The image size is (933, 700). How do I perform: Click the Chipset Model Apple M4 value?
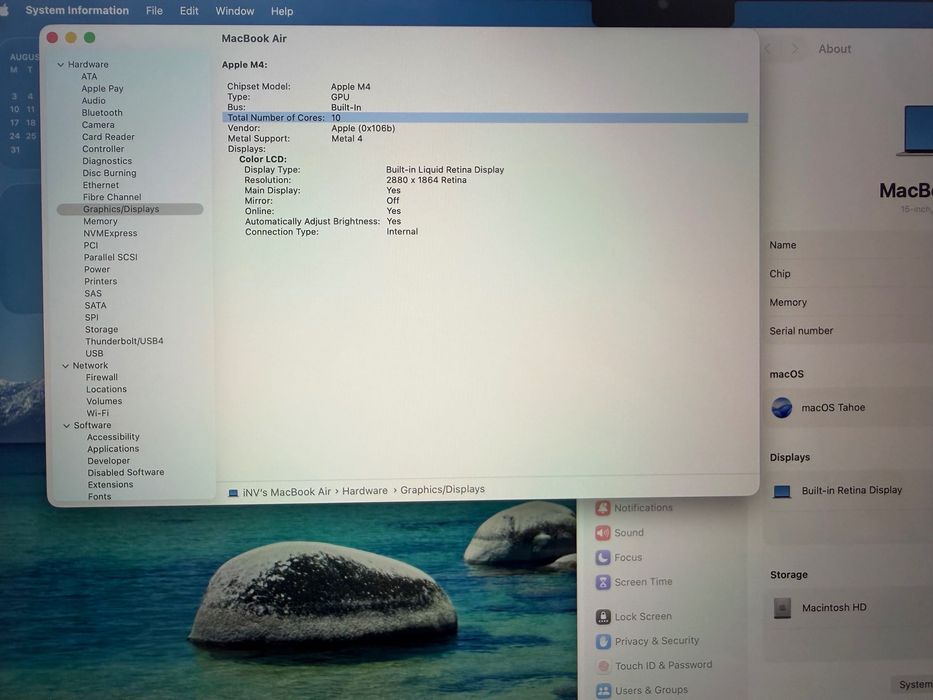click(350, 86)
